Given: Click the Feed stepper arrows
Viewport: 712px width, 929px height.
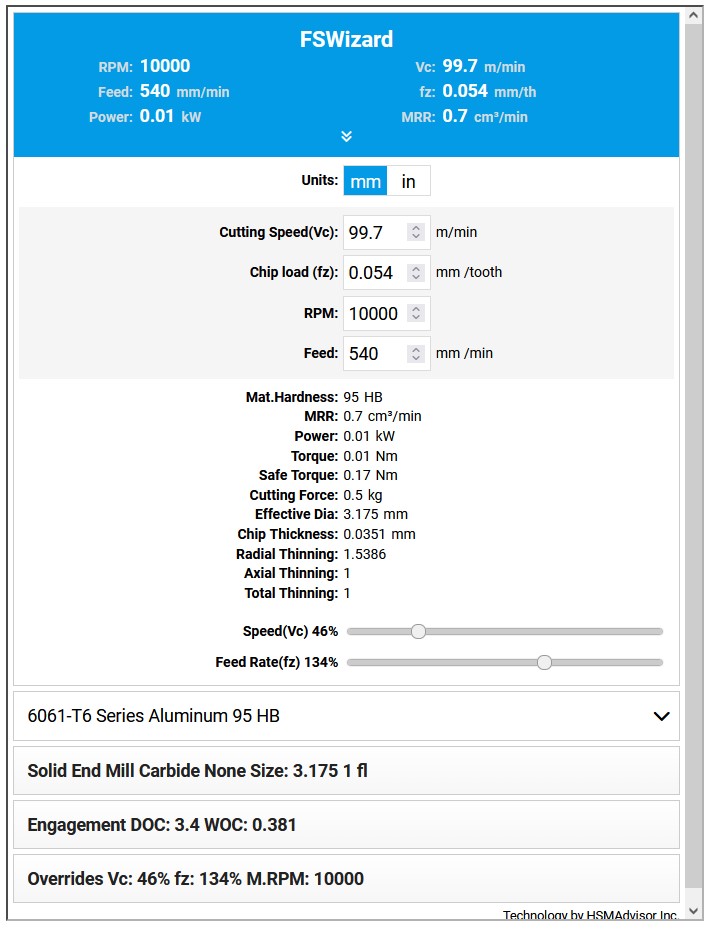Looking at the screenshot, I should pyautogui.click(x=416, y=354).
